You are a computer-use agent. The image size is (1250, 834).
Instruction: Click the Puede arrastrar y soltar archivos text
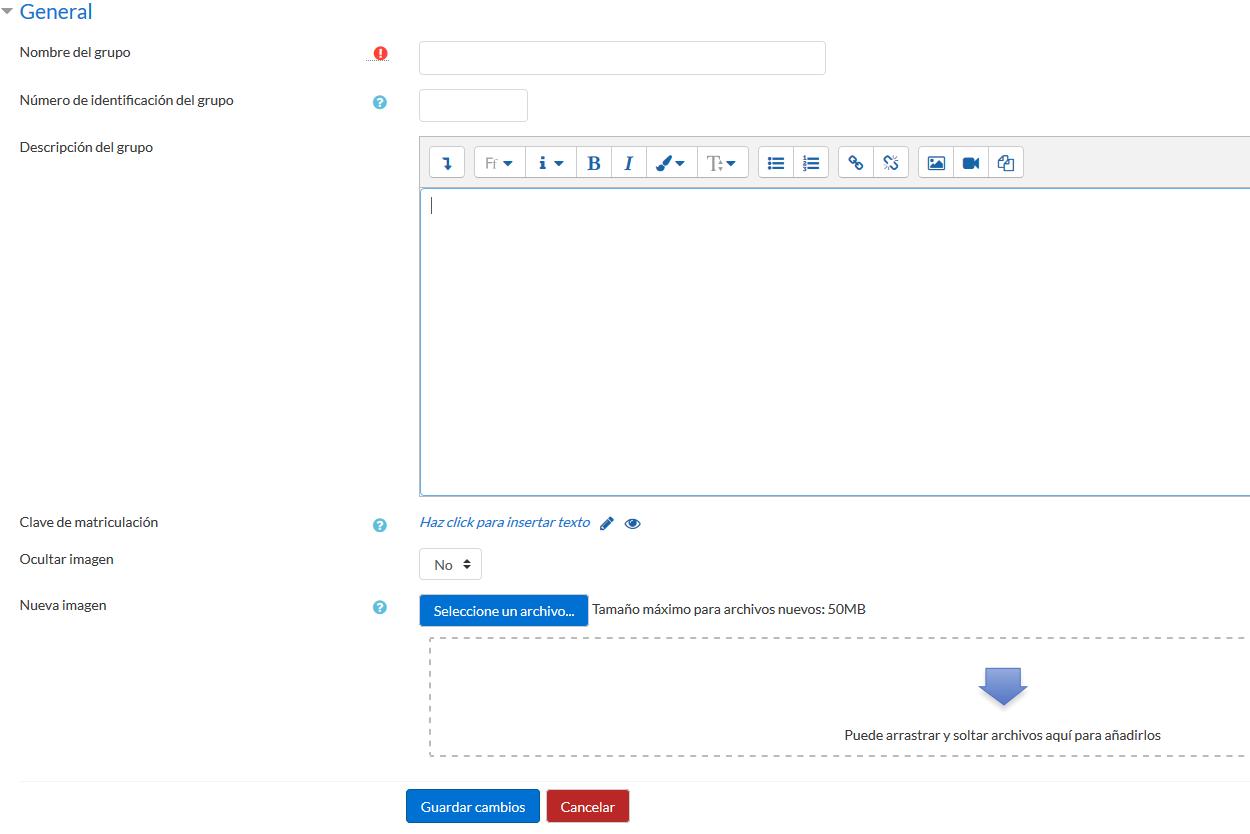tap(1002, 735)
